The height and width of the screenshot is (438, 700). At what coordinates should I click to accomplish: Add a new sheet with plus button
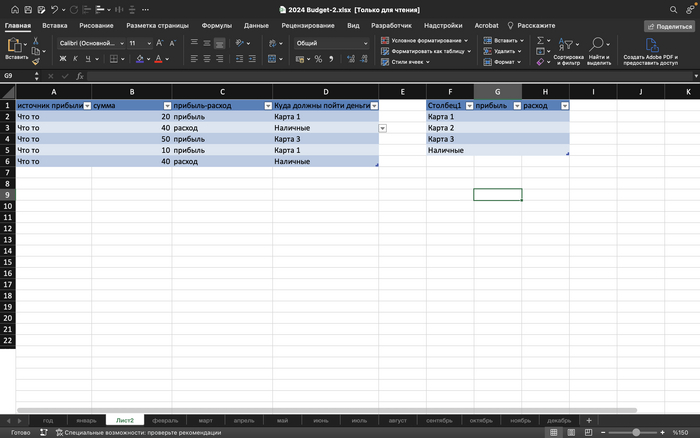(589, 420)
